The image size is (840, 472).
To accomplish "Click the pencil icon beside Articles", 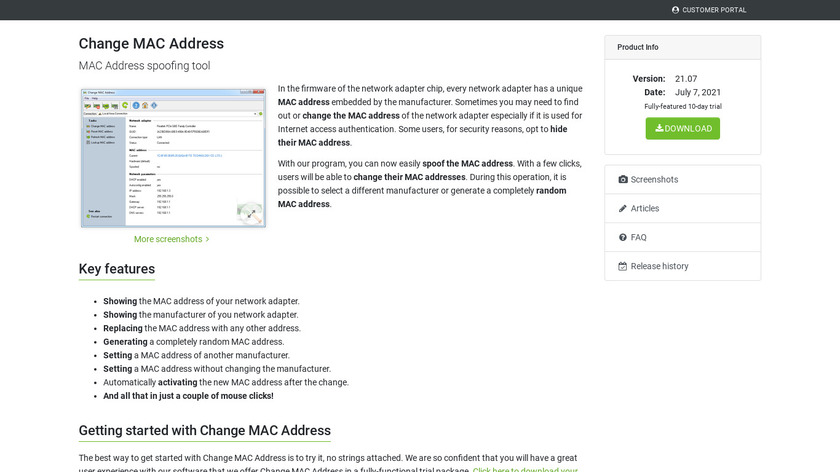I will pos(622,208).
